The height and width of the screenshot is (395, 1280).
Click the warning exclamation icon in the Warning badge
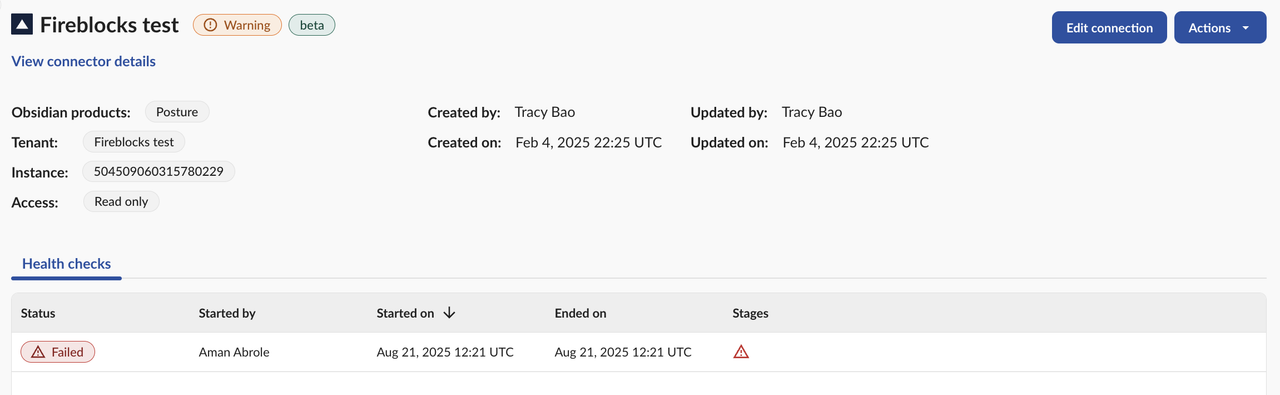pos(210,25)
